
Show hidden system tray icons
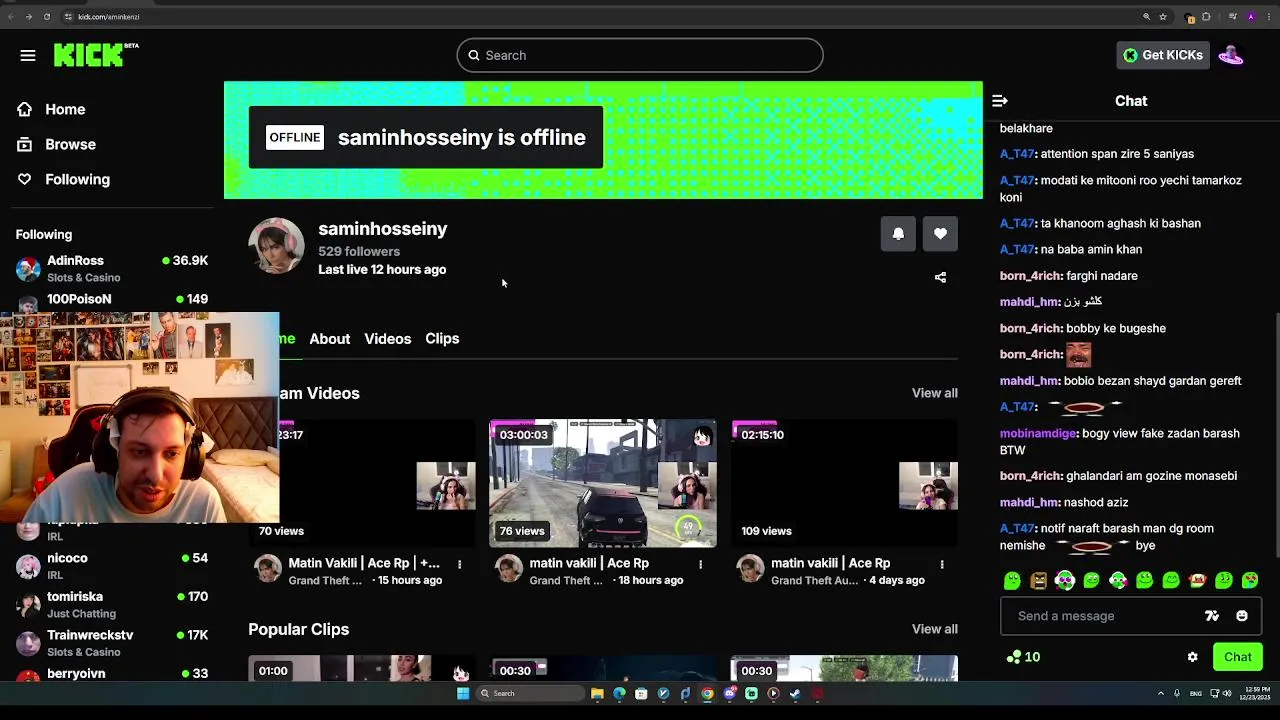[1161, 693]
